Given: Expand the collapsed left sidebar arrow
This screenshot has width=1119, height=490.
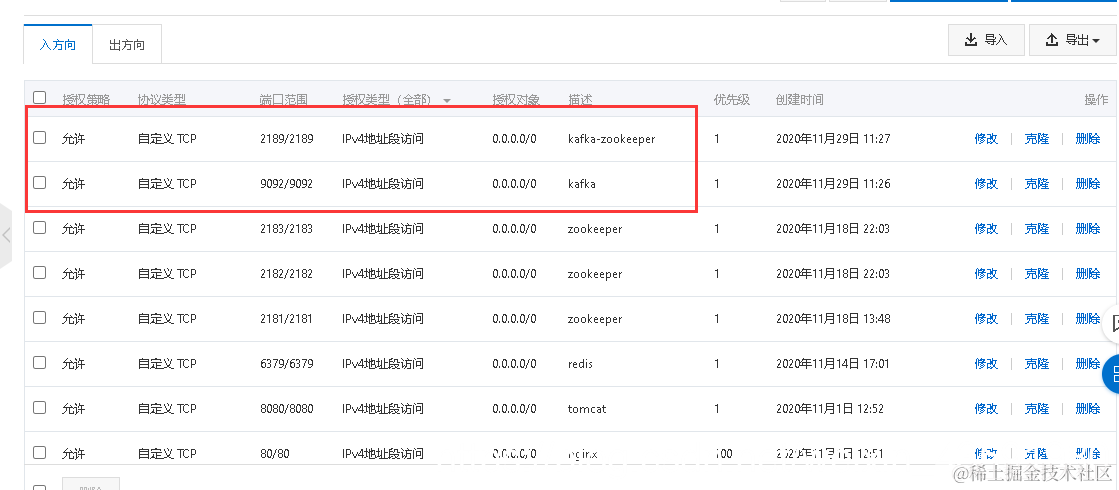Looking at the screenshot, I should click(6, 235).
